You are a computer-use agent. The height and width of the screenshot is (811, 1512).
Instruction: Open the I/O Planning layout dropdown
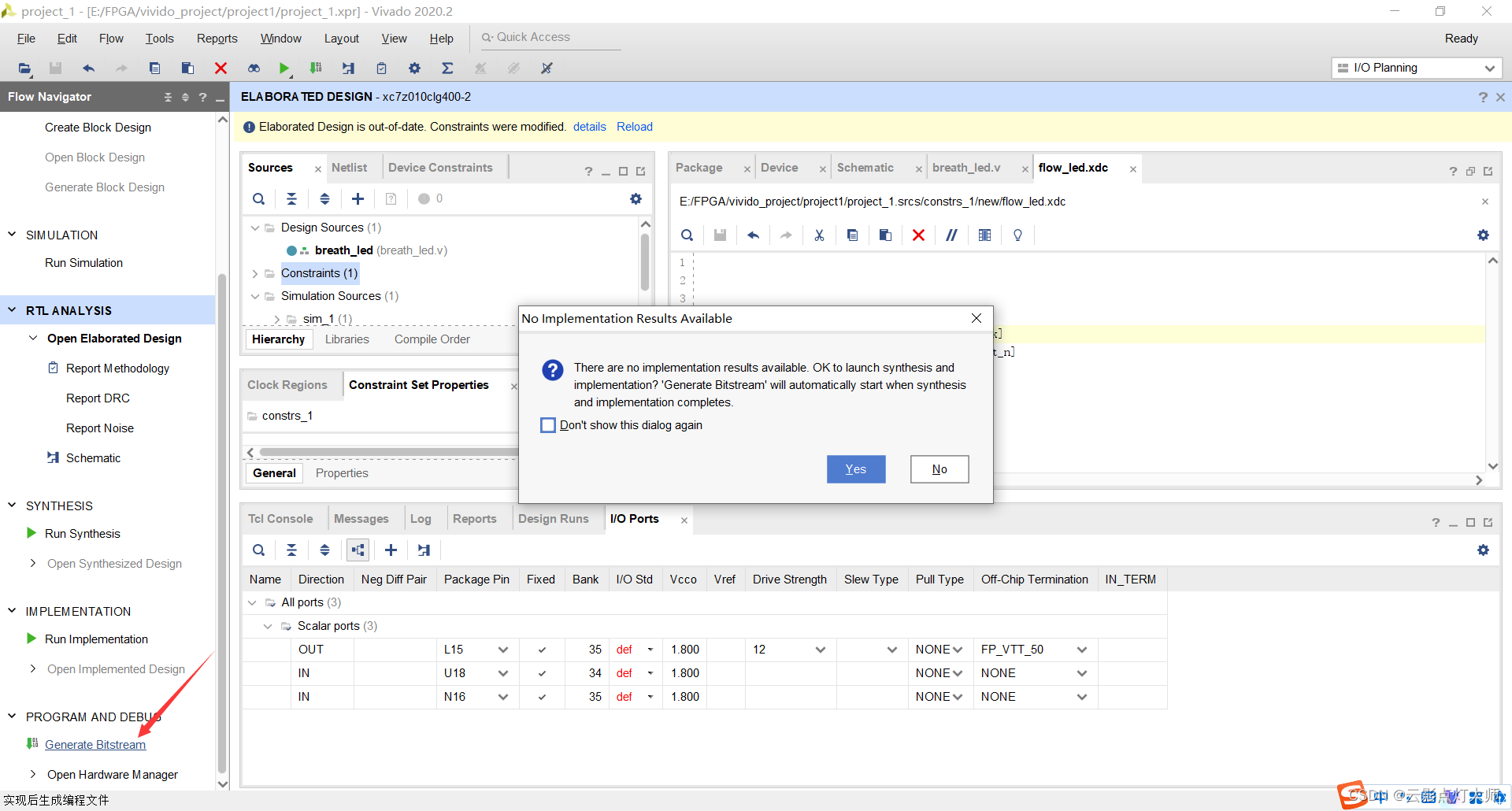[1417, 68]
